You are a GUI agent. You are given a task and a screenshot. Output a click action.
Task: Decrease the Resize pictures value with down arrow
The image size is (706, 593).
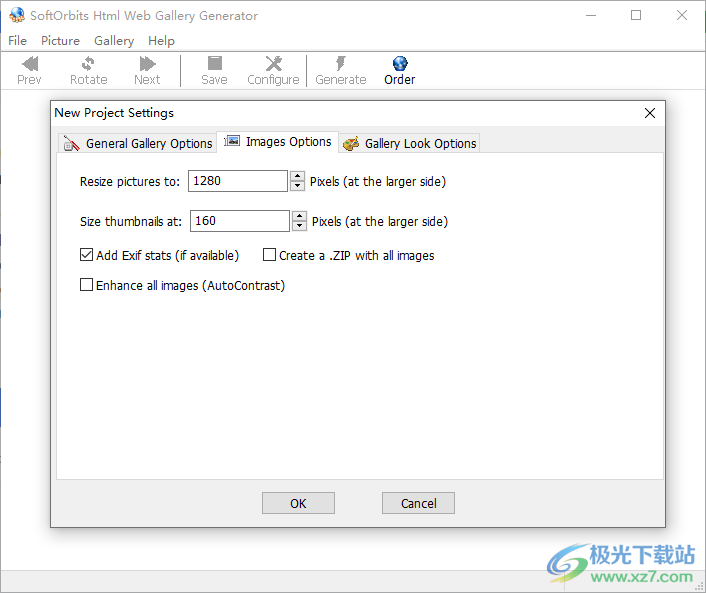click(x=297, y=186)
